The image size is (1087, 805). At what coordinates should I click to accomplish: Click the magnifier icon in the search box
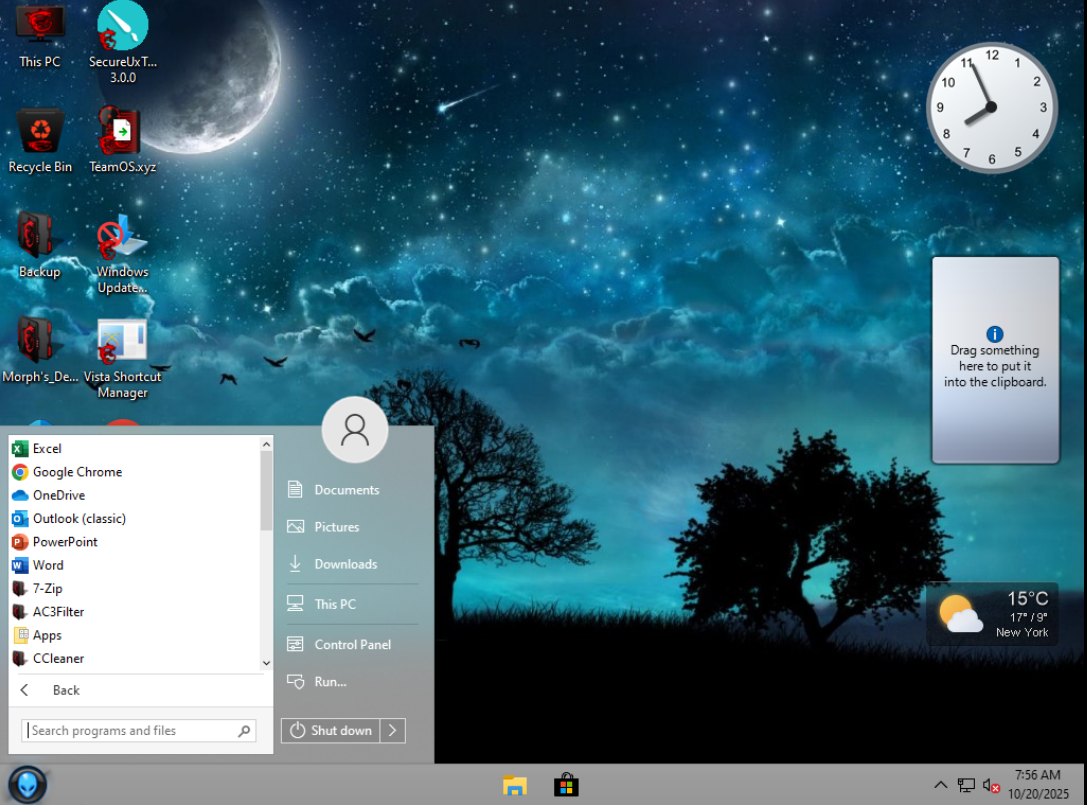(244, 731)
